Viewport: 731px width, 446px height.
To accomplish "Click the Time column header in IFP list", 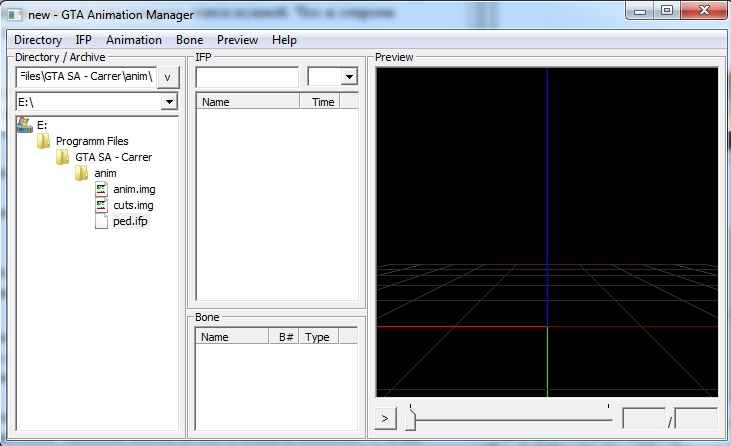I will [x=324, y=102].
